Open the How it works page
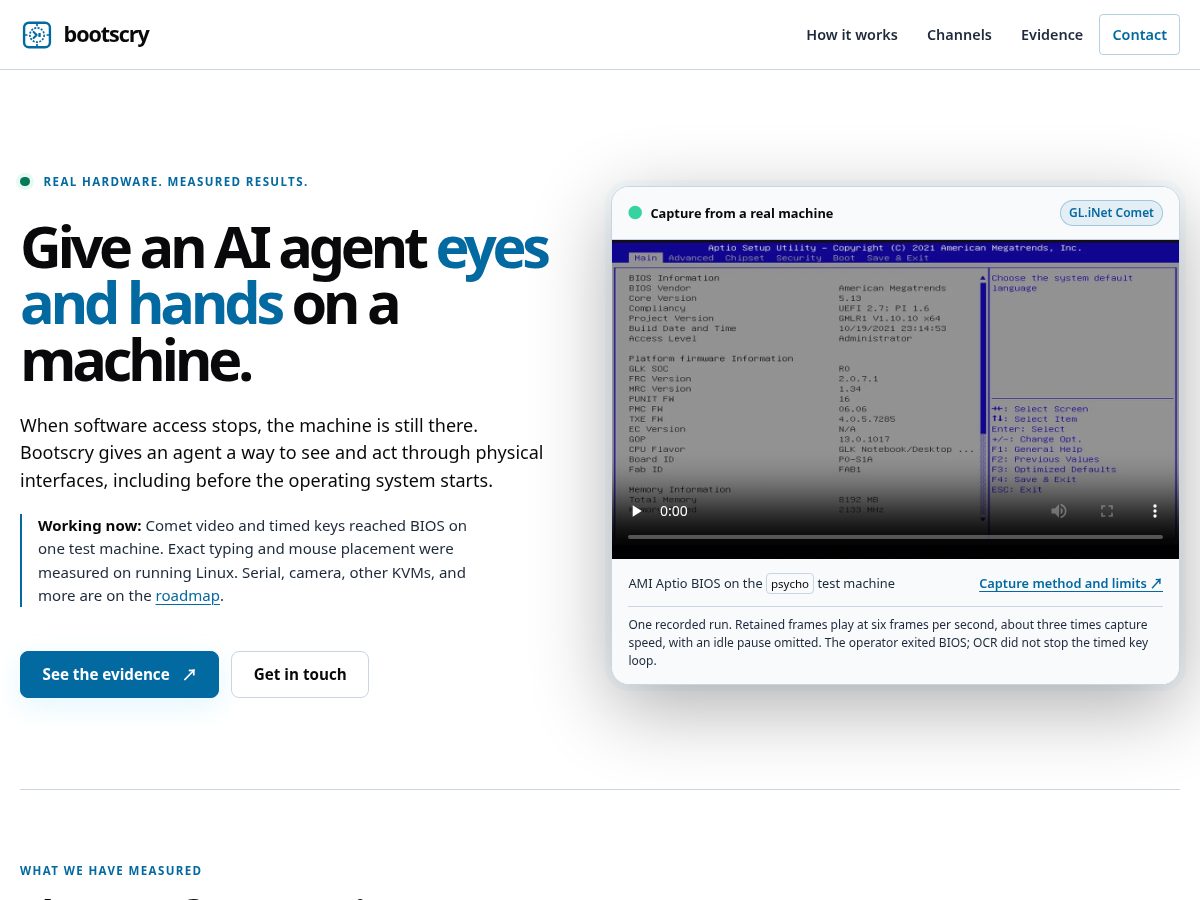Viewport: 1200px width, 900px height. click(852, 35)
